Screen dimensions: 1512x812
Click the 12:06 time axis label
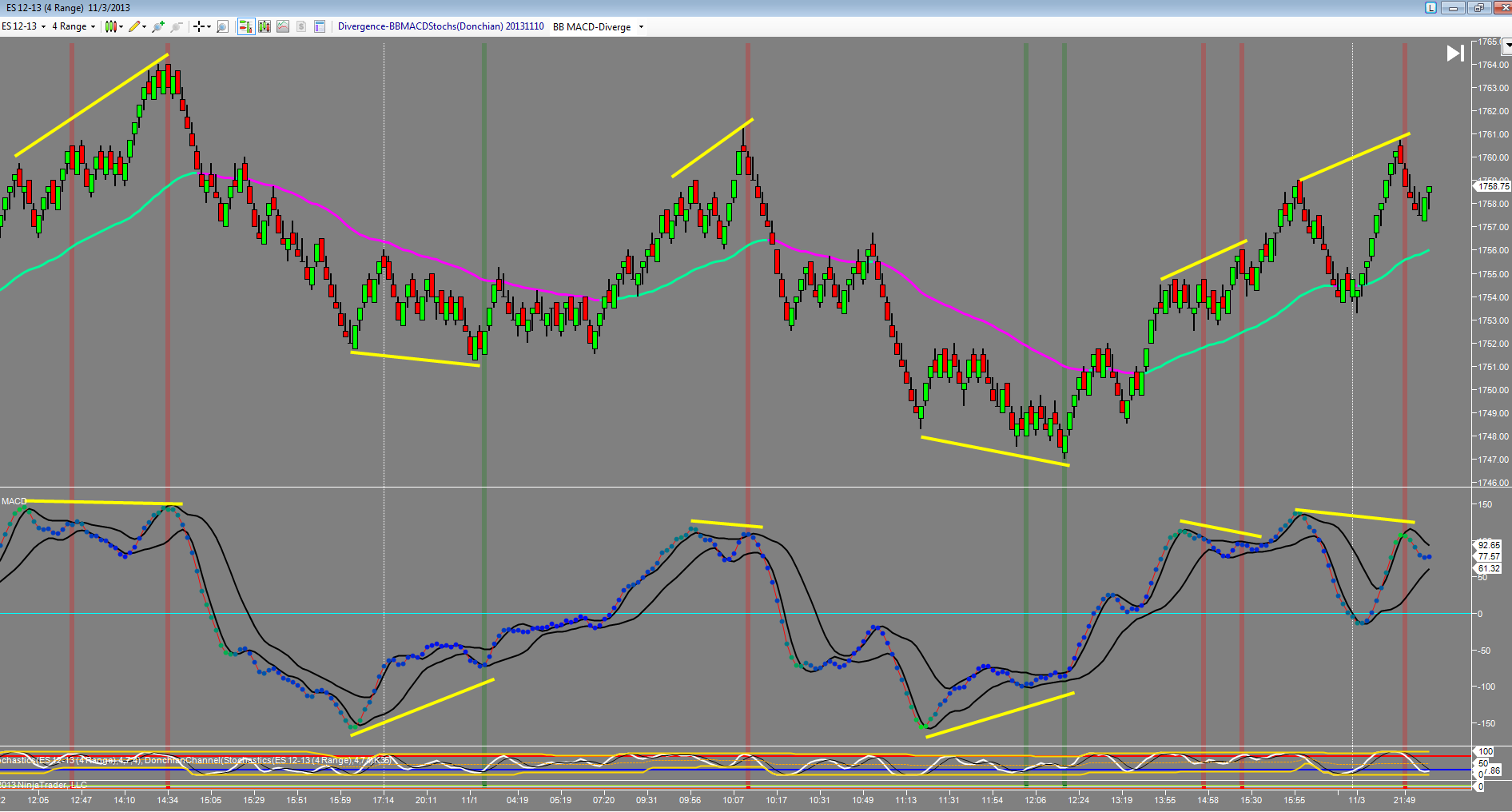[x=1035, y=800]
